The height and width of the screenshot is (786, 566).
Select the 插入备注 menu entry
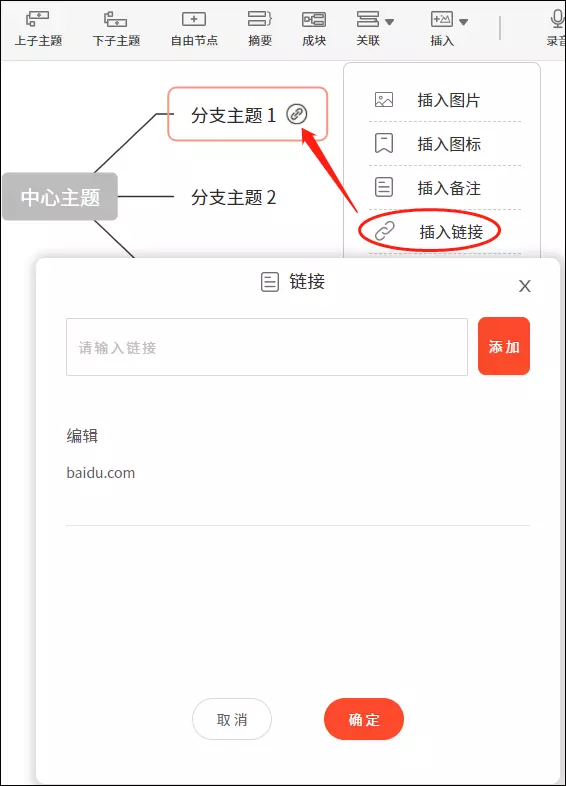click(445, 188)
